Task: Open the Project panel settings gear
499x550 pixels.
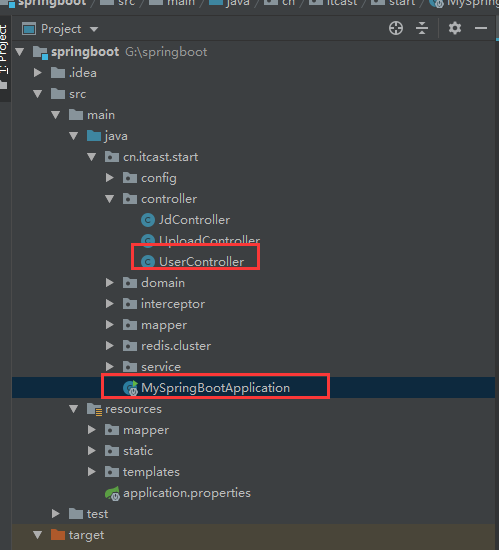Action: click(455, 28)
